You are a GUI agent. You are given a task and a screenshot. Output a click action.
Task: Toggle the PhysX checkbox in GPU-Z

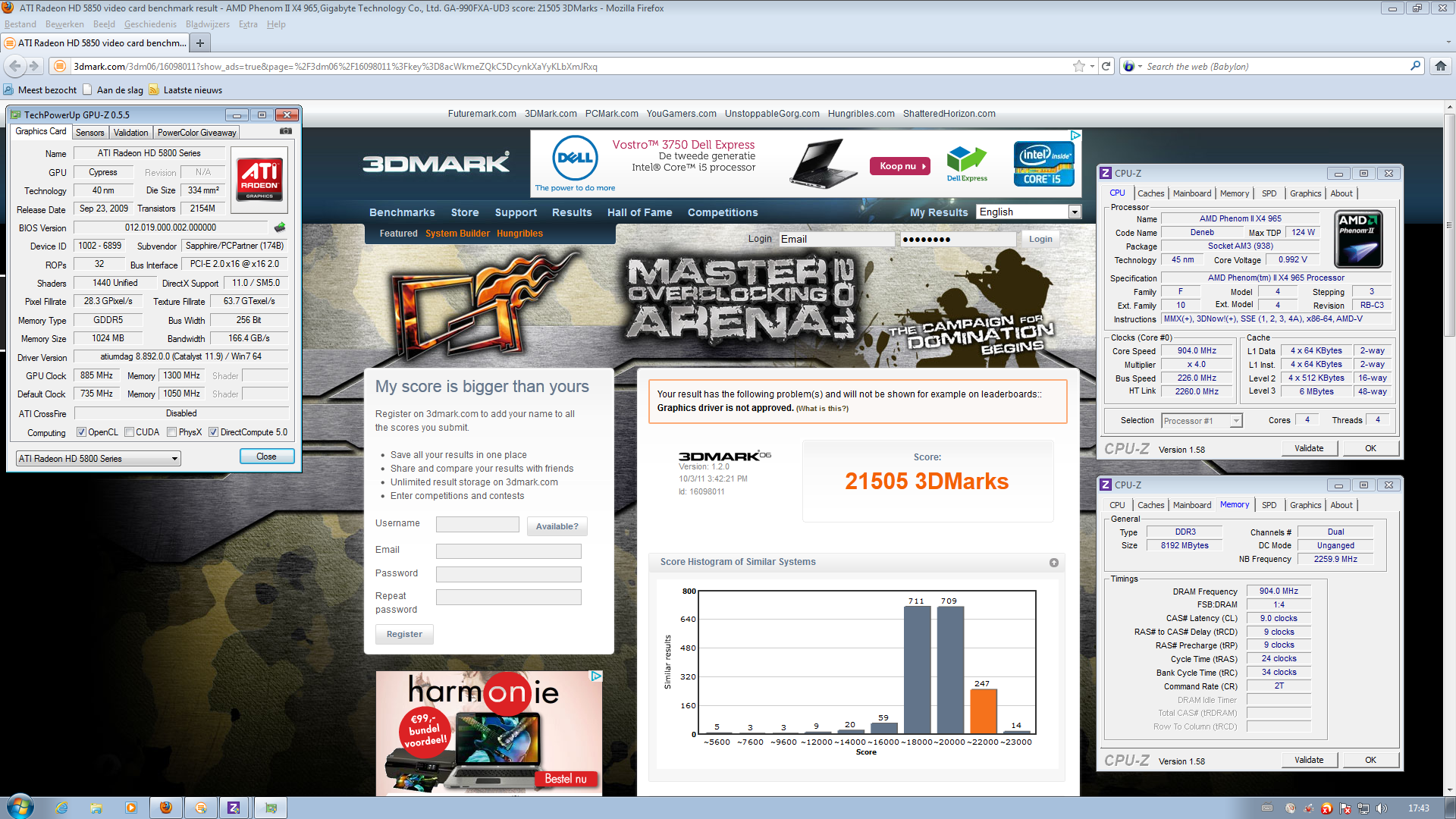pos(172,432)
